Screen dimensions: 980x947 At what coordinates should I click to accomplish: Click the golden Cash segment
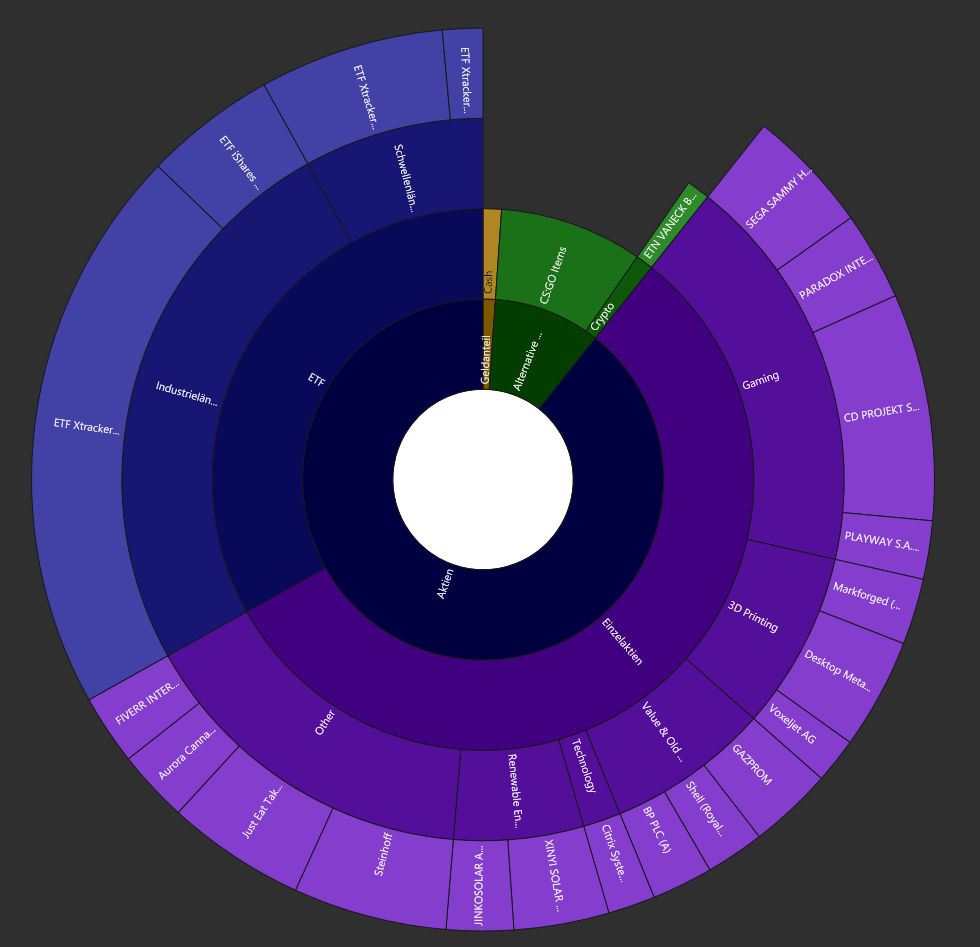(x=491, y=256)
